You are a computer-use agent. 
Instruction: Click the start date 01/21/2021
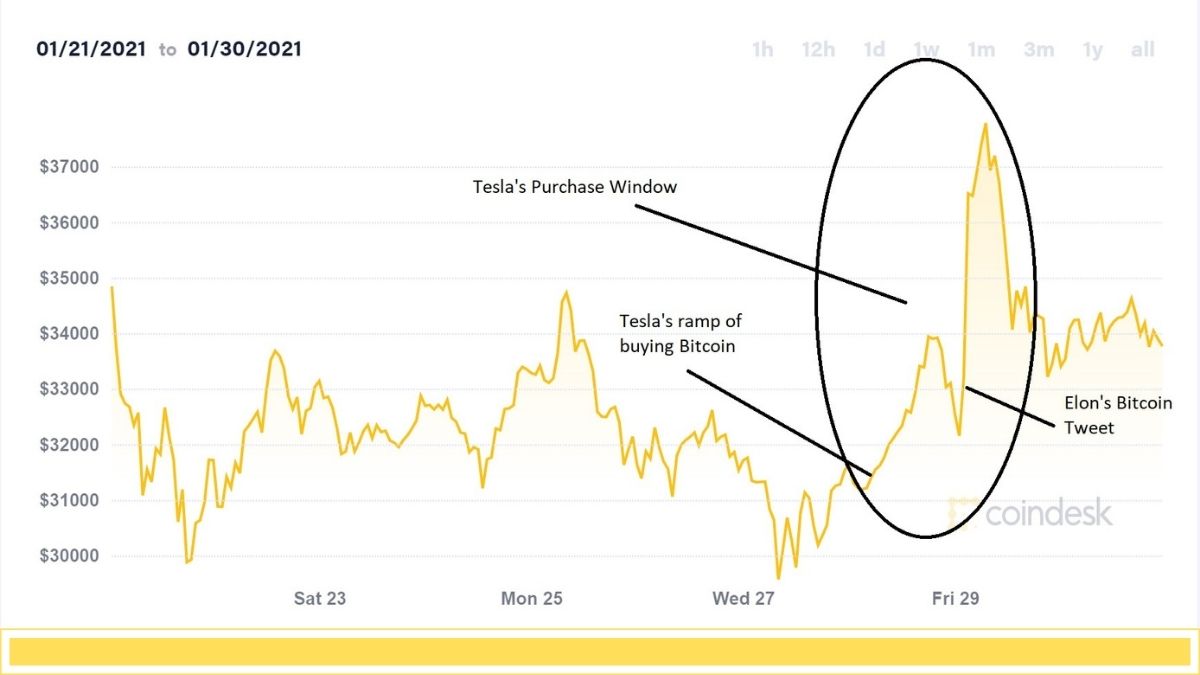[92, 48]
